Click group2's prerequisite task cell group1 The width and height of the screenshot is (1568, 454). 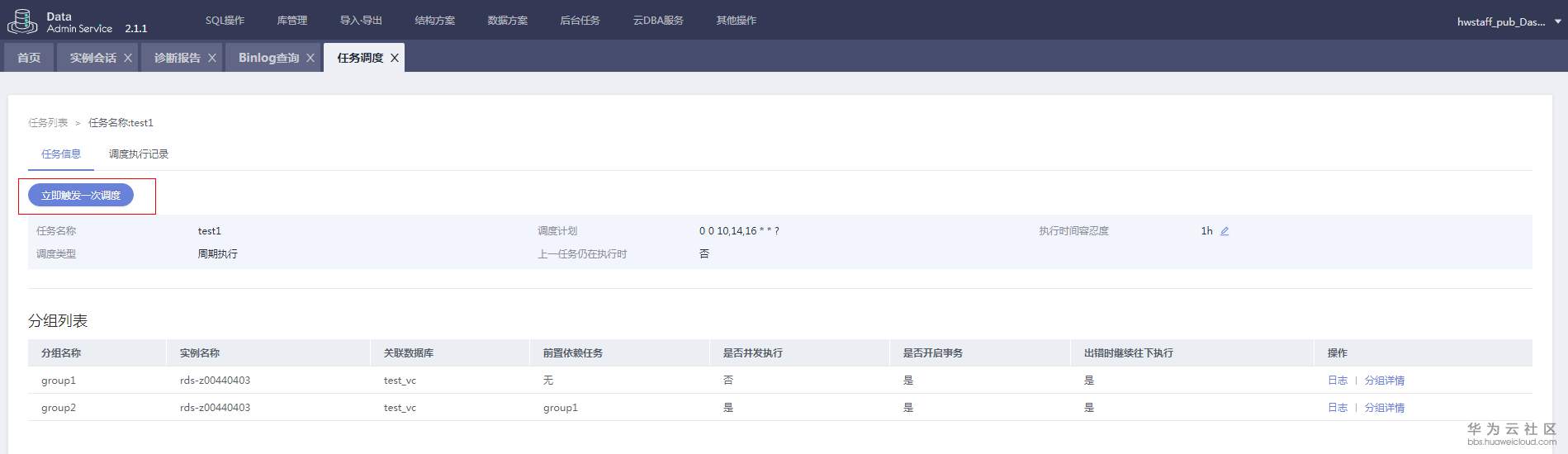(561, 408)
